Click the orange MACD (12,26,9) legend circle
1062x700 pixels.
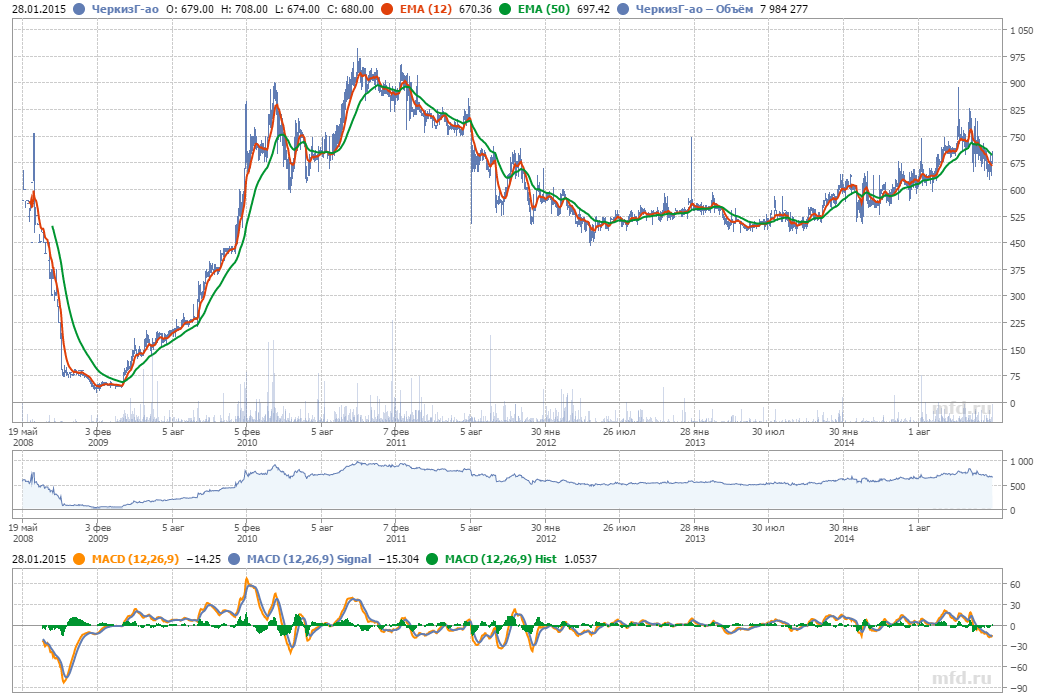point(79,559)
